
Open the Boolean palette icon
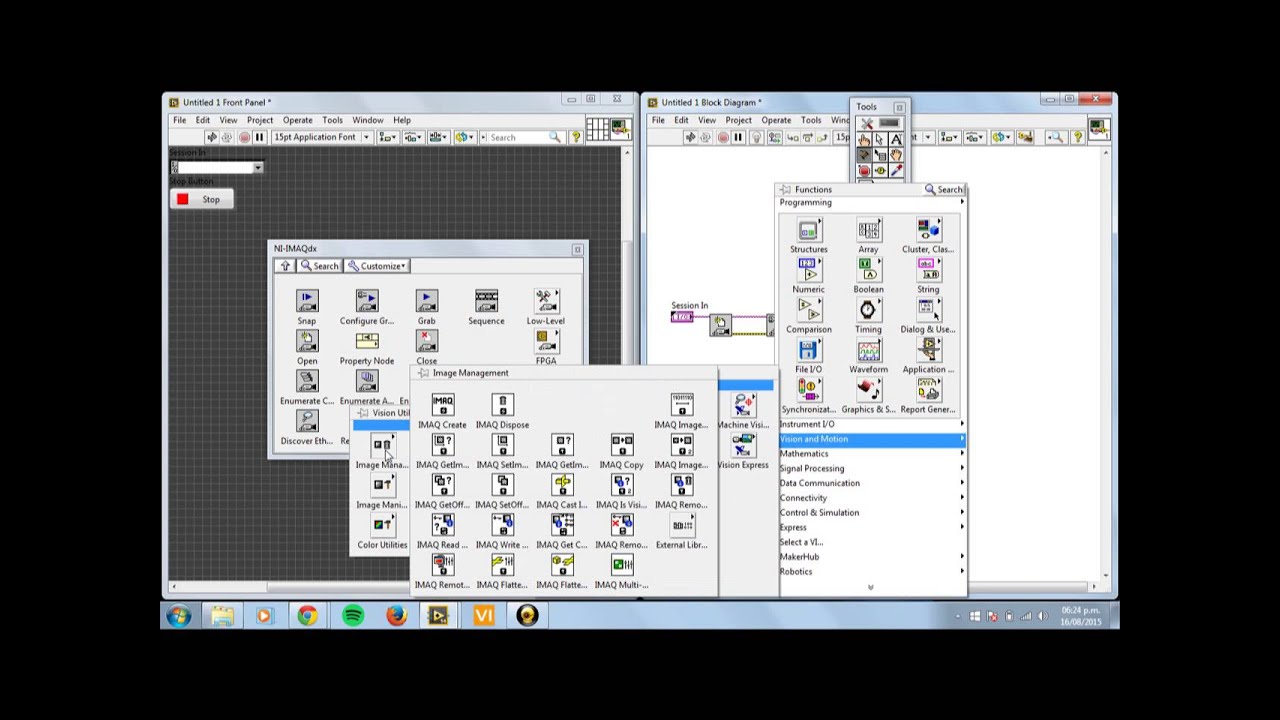click(868, 270)
